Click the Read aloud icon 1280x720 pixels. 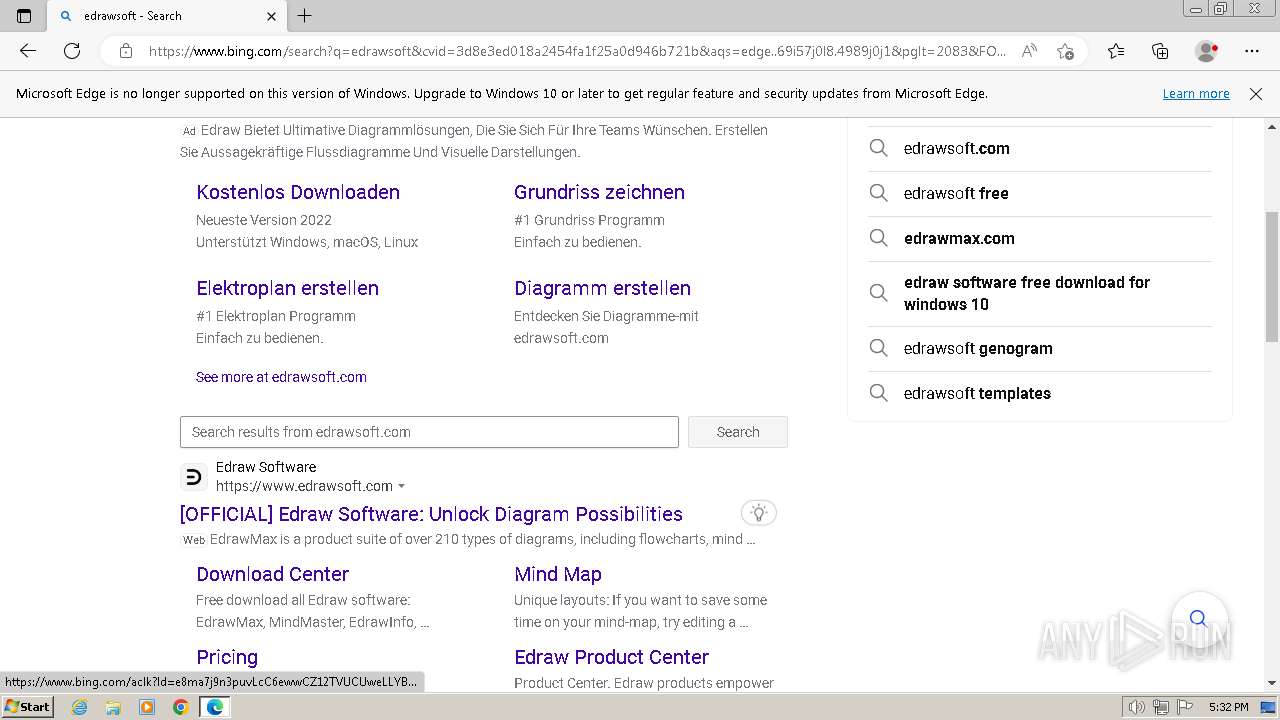(1028, 51)
